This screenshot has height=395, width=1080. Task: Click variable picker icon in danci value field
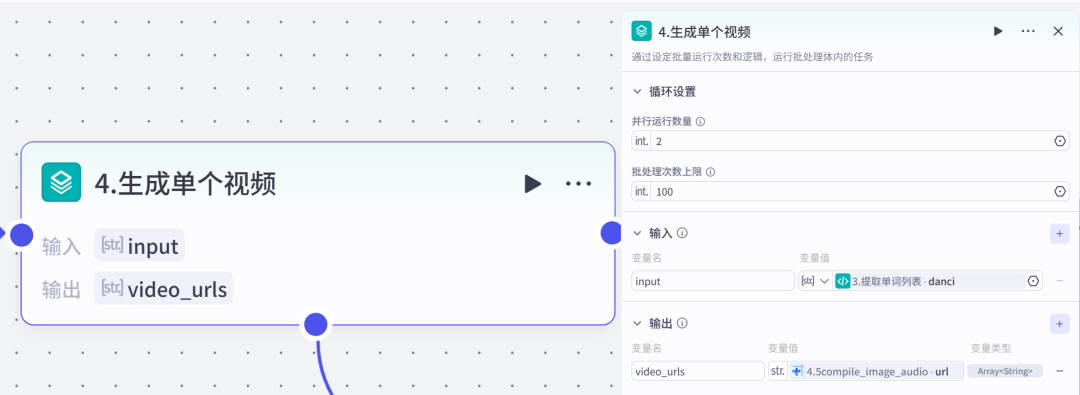pos(1032,281)
